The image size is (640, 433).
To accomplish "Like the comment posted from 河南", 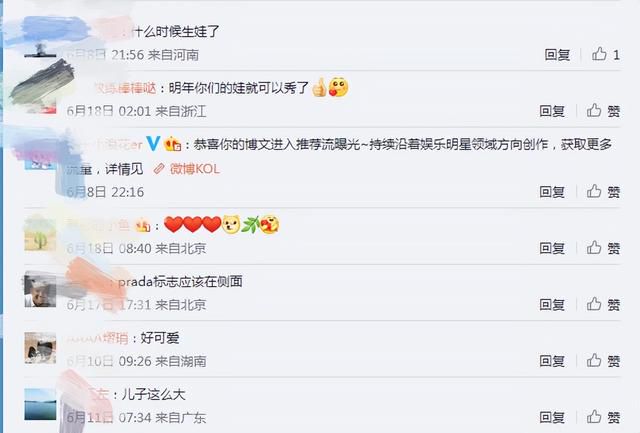I will (606, 54).
